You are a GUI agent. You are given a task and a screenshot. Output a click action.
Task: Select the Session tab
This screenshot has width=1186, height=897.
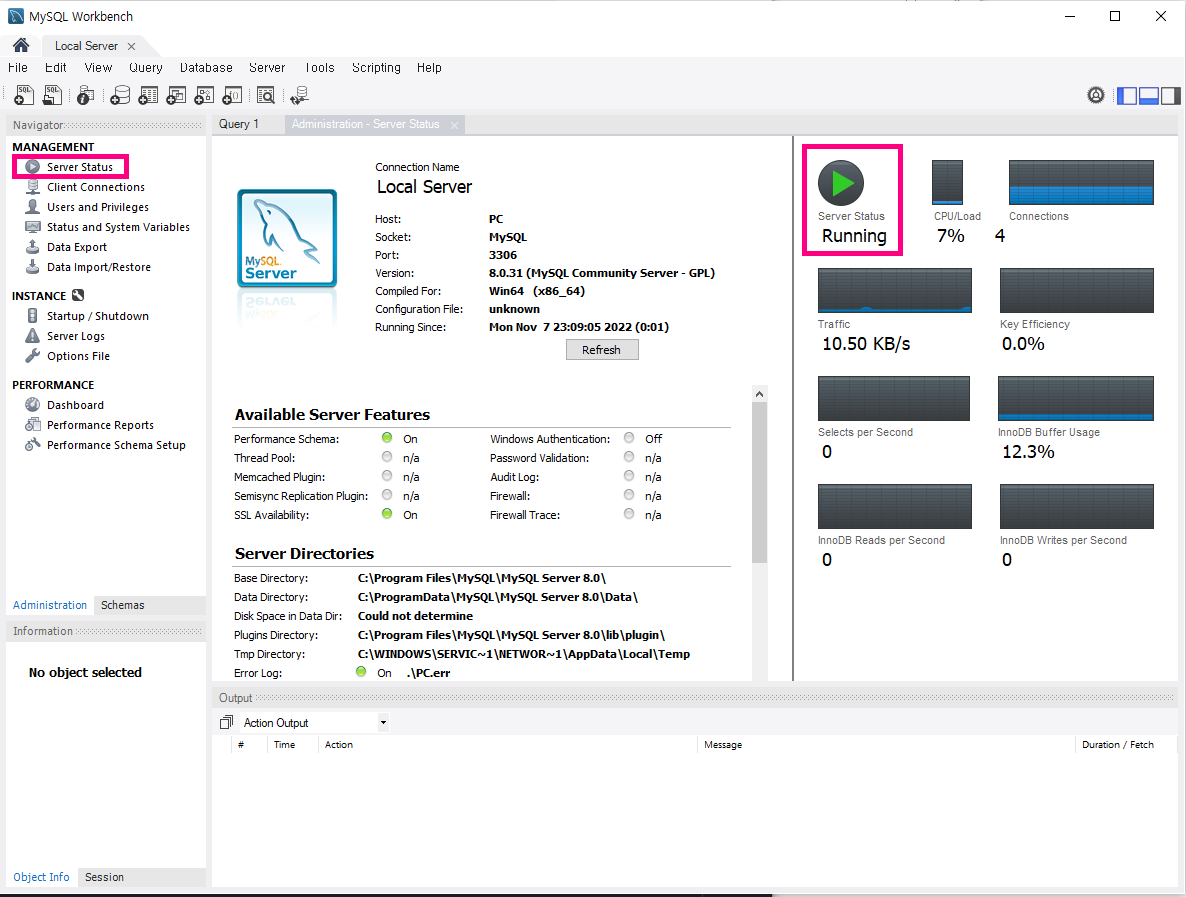point(104,877)
